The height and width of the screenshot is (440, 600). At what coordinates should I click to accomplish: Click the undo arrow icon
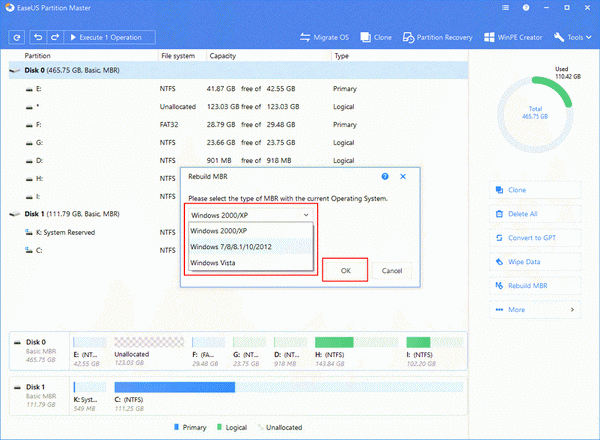tap(38, 37)
